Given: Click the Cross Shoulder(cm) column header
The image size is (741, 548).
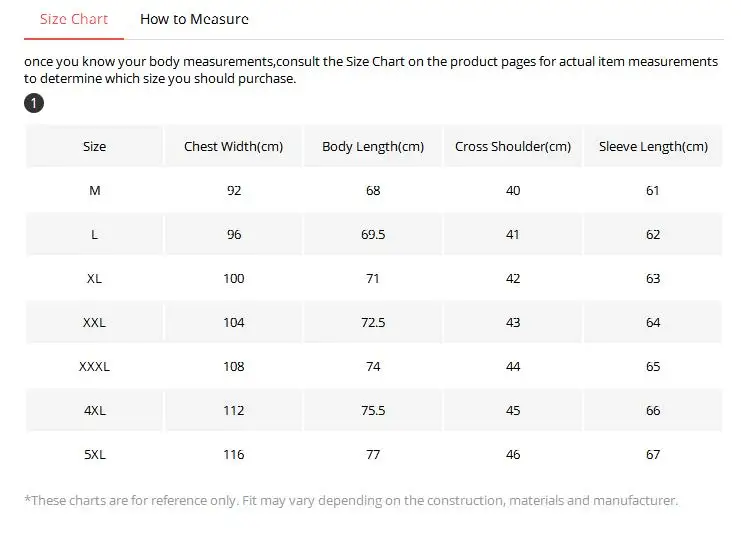Looking at the screenshot, I should (513, 146).
